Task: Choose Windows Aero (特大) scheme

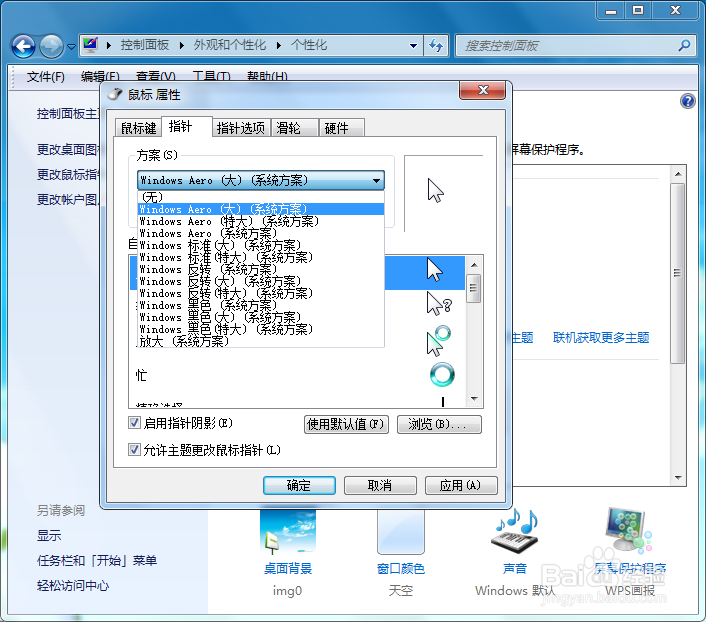Action: pyautogui.click(x=261, y=221)
